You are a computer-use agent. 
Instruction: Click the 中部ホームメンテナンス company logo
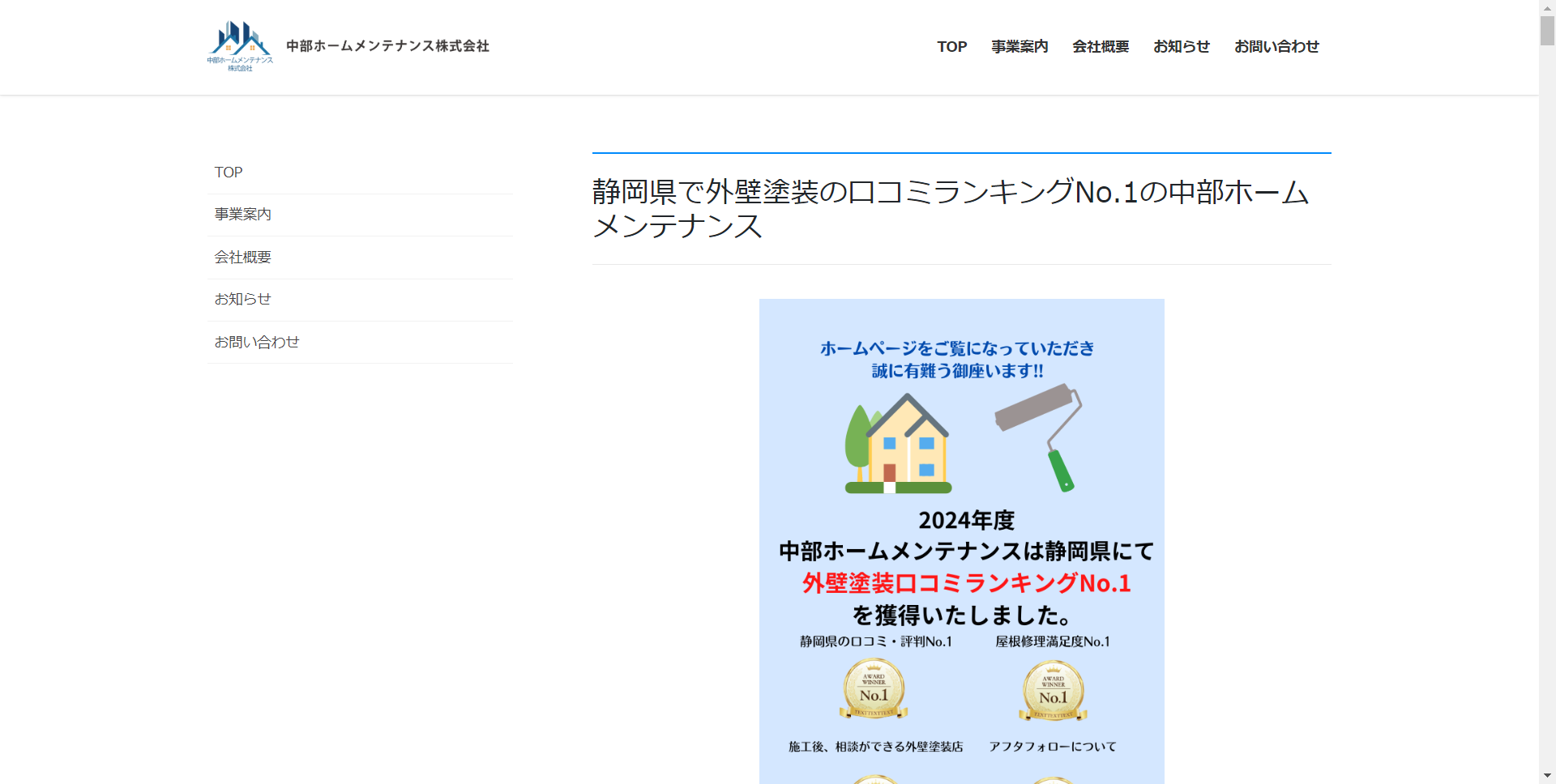[240, 46]
